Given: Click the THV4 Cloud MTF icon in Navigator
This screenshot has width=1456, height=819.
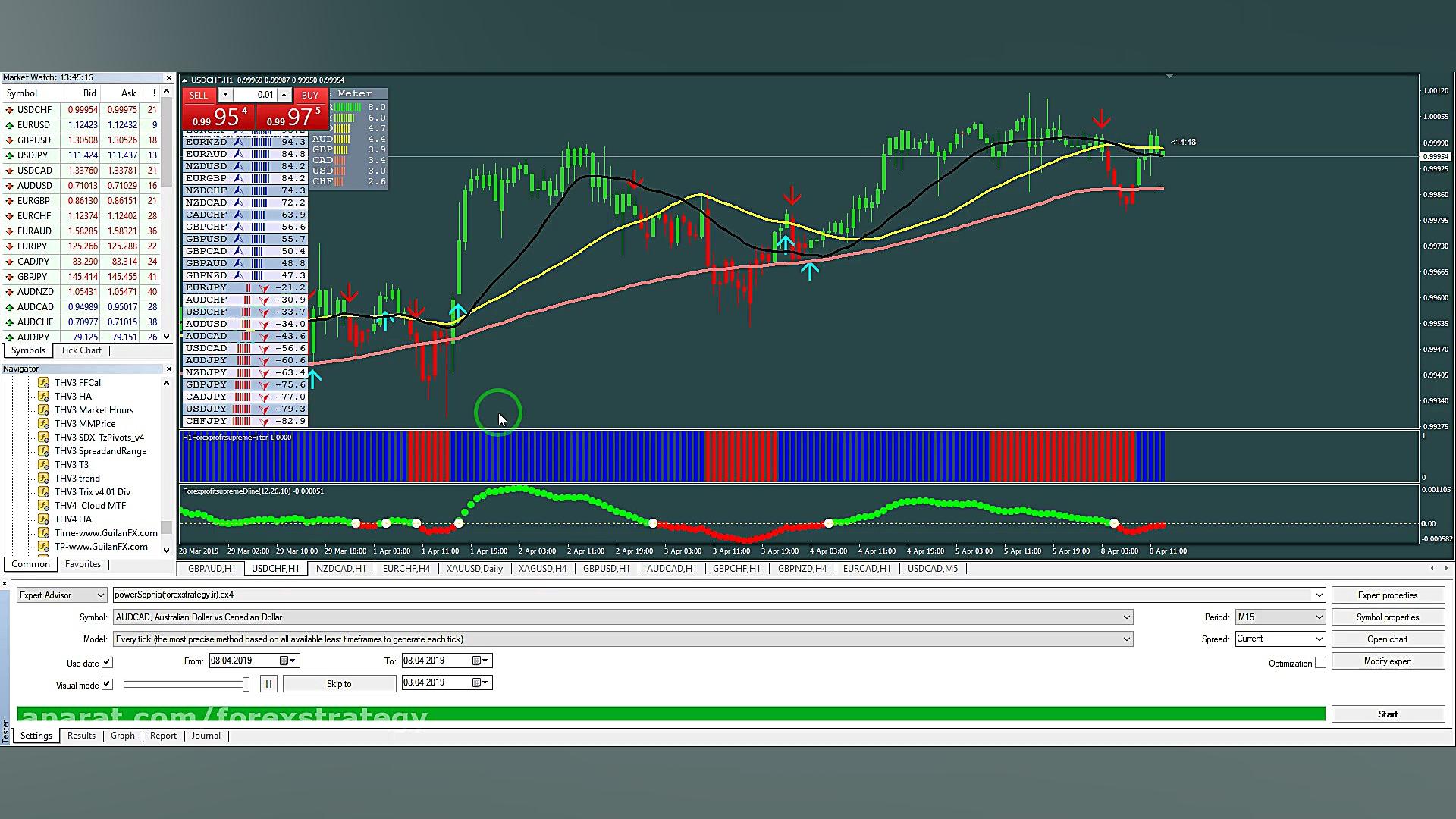Looking at the screenshot, I should [x=43, y=505].
